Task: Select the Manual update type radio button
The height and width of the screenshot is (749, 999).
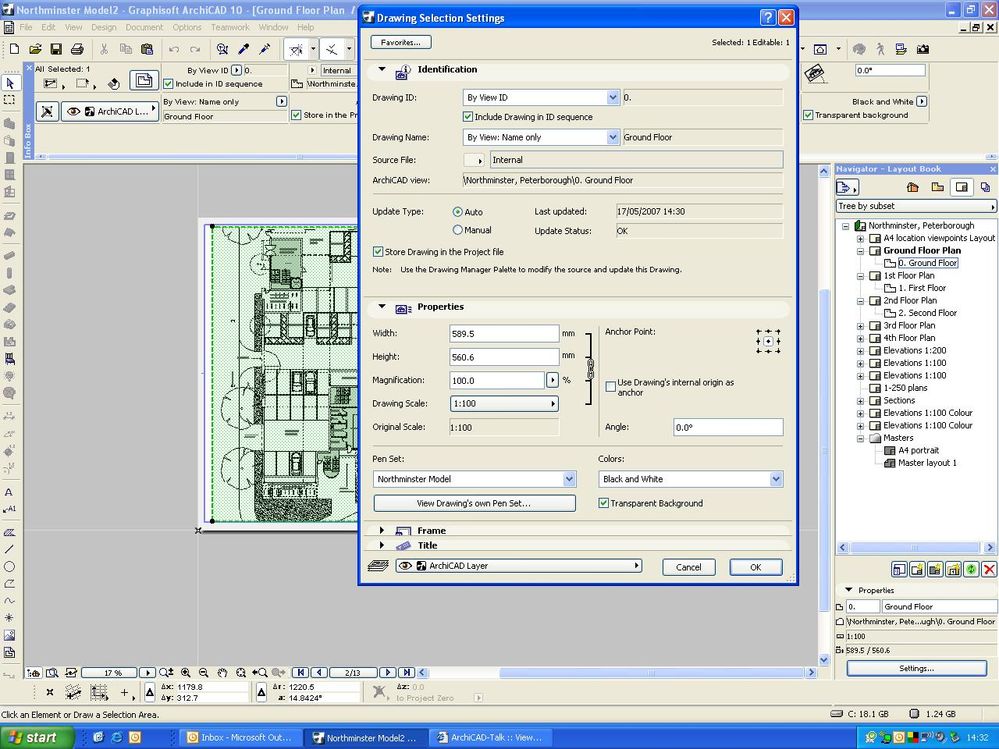Action: (x=458, y=230)
